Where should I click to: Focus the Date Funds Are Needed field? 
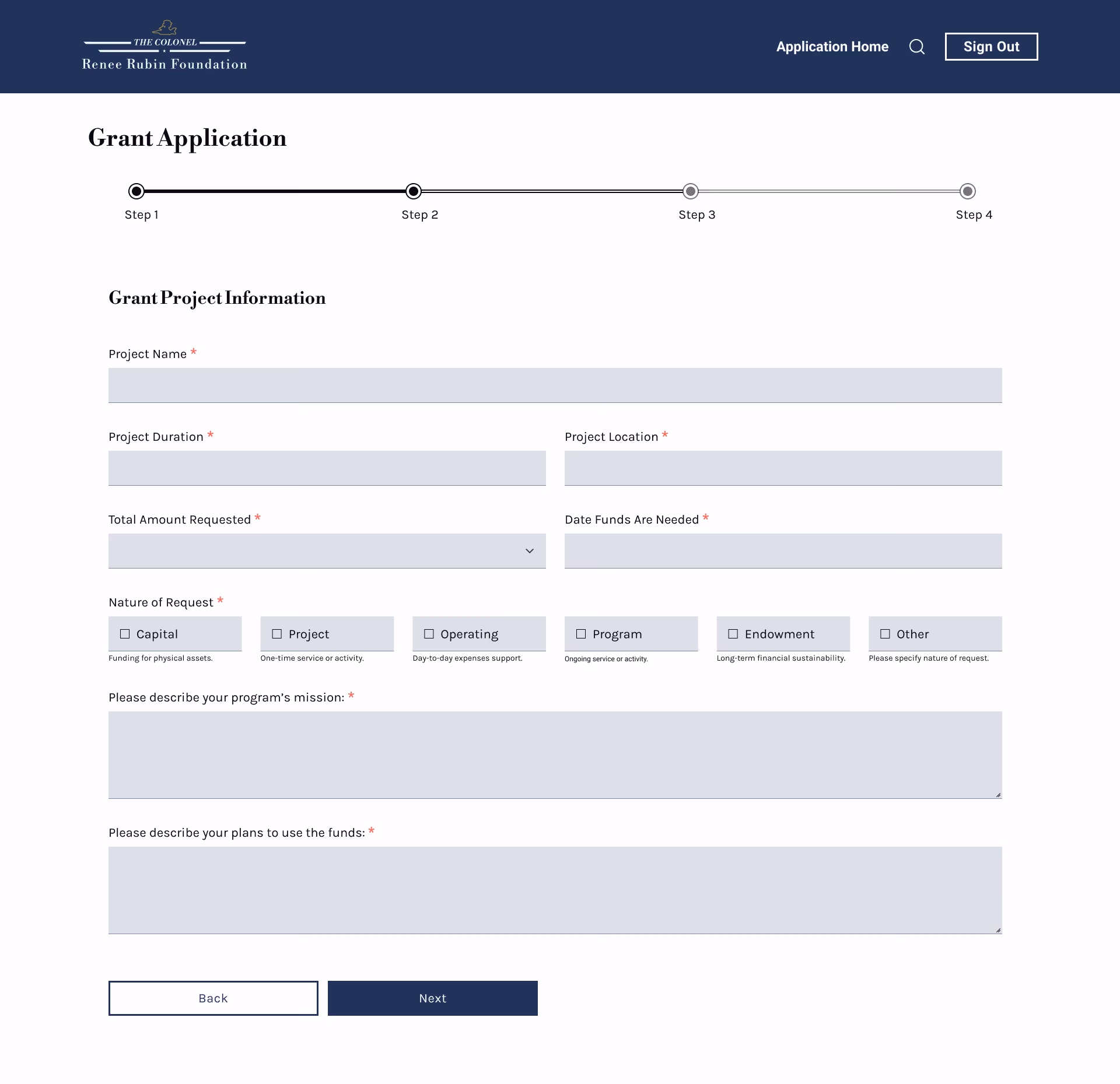tap(783, 551)
